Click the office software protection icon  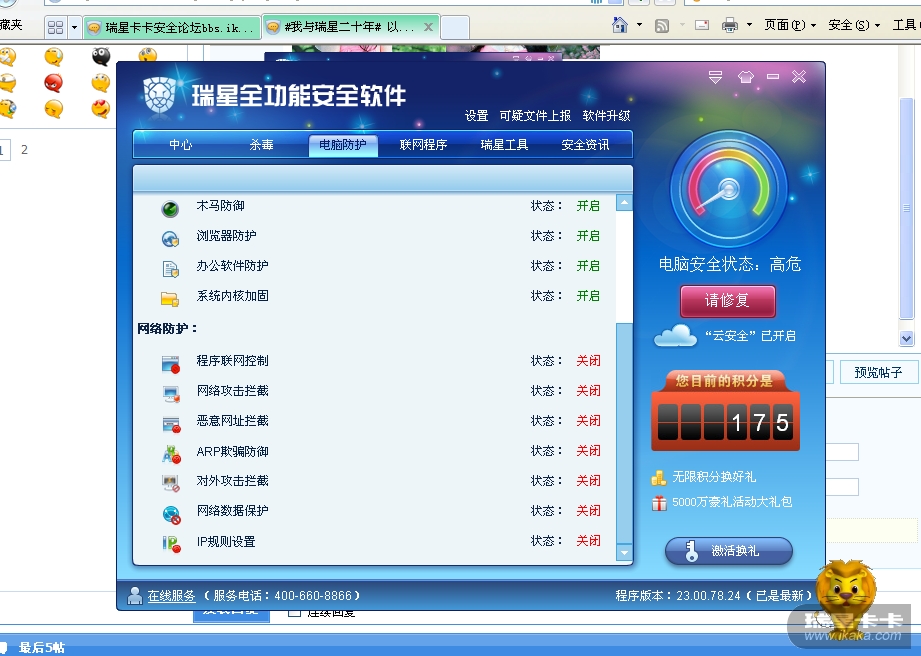(170, 269)
